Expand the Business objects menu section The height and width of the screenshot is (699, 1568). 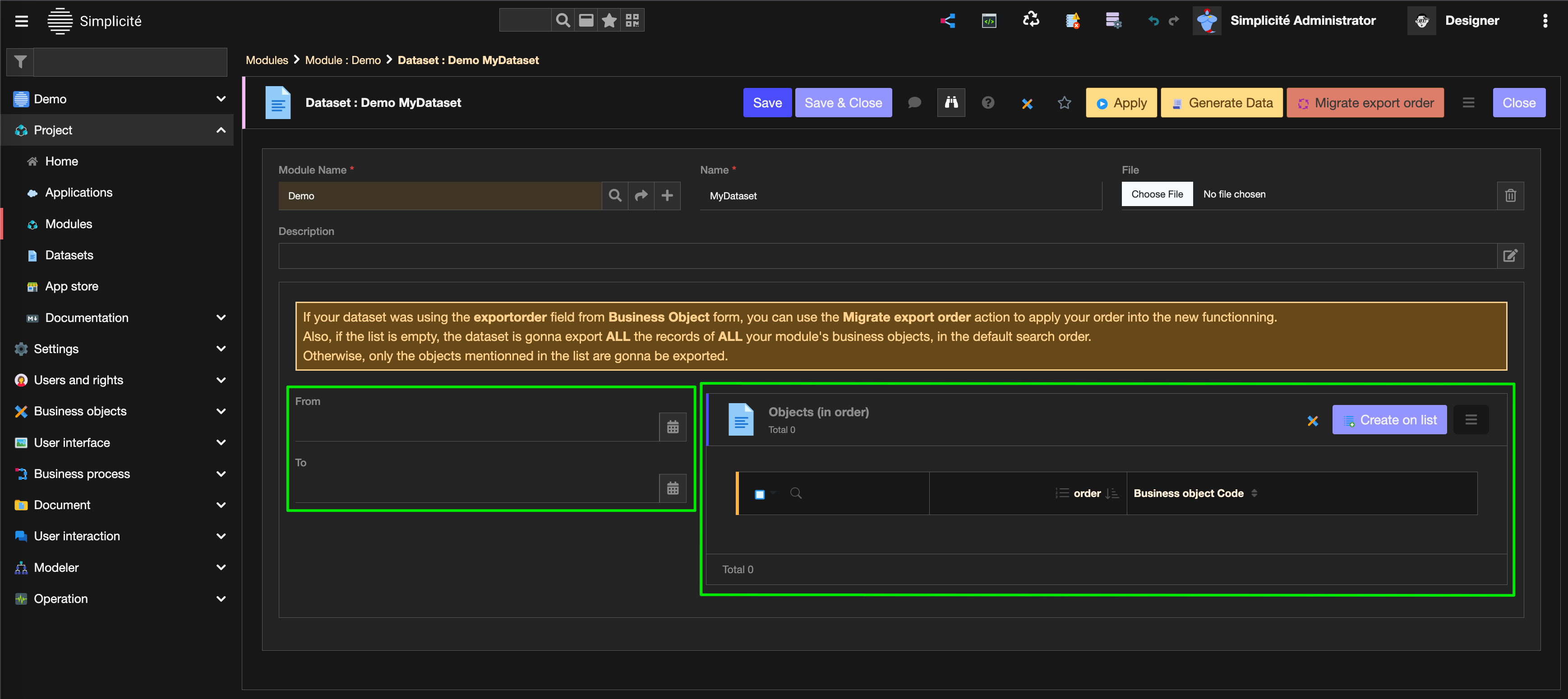(220, 411)
